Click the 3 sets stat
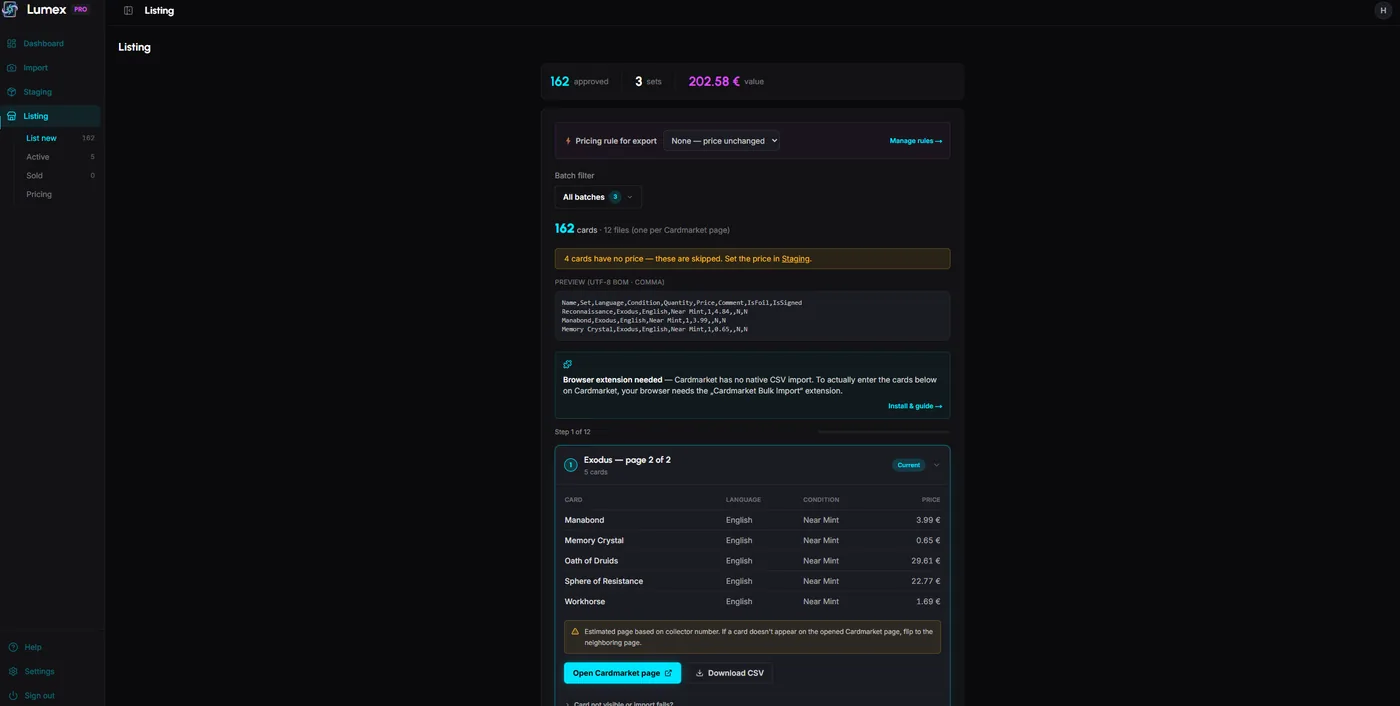 coord(648,81)
